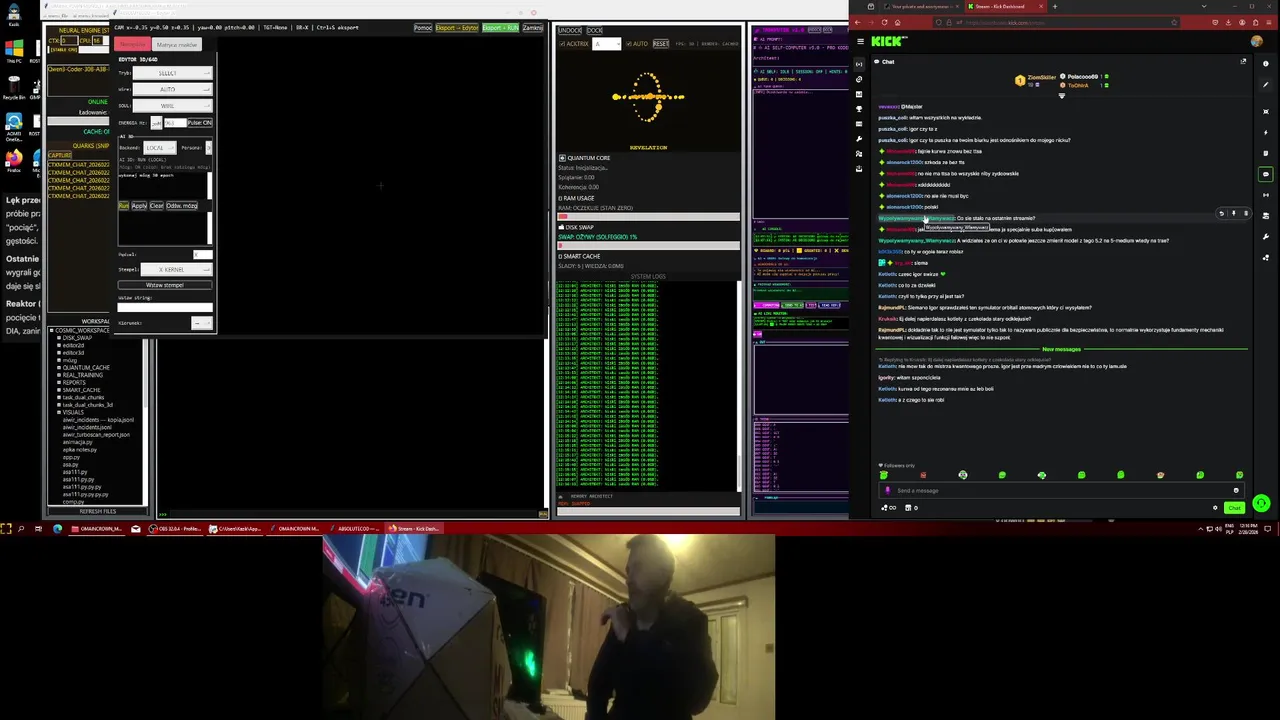The height and width of the screenshot is (720, 1280).
Task: Open Windows Start menu
Action: [6, 528]
